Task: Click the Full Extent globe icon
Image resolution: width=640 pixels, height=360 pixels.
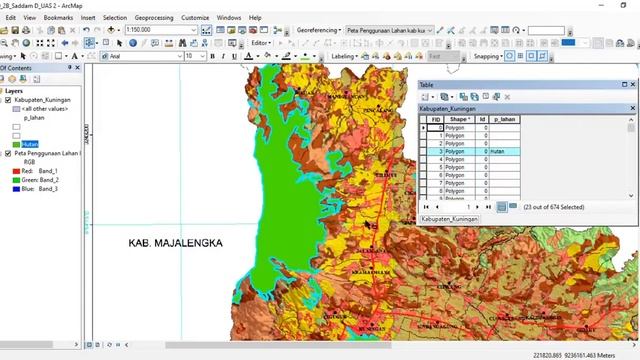Action: coord(26,43)
